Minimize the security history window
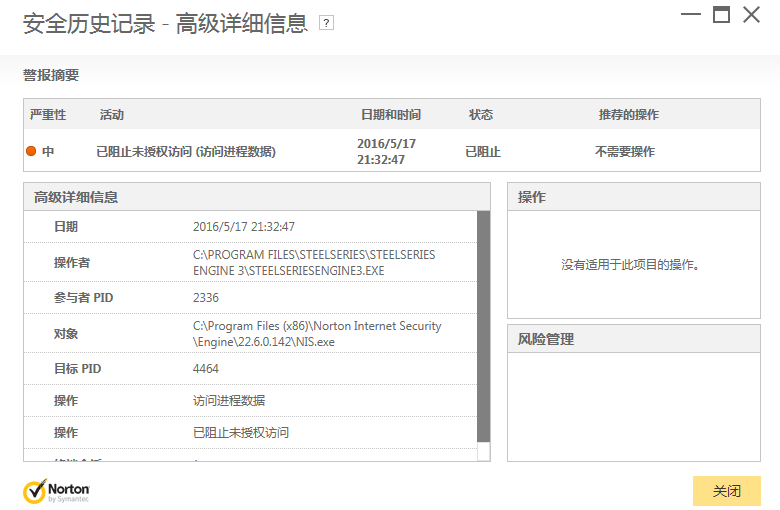780x510 pixels. [690, 14]
